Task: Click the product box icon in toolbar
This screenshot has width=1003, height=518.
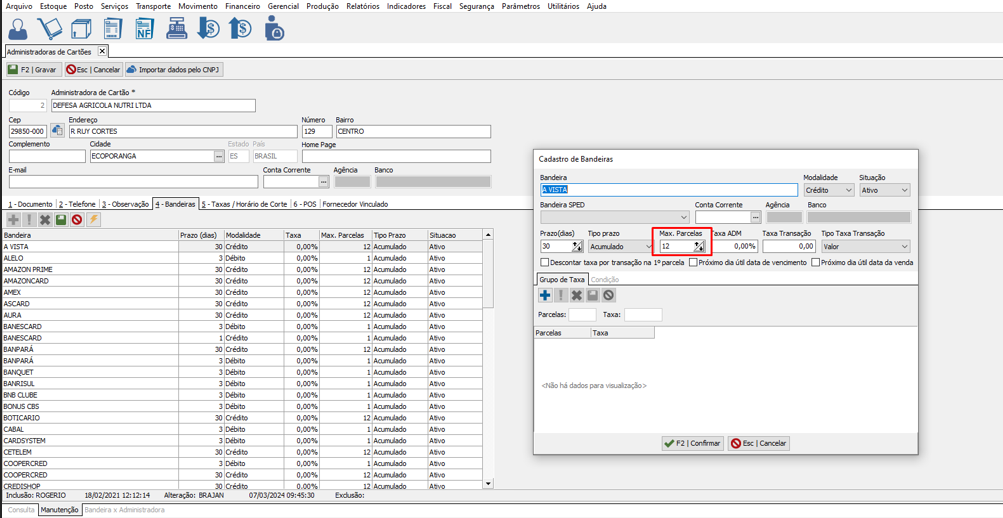Action: 81,29
